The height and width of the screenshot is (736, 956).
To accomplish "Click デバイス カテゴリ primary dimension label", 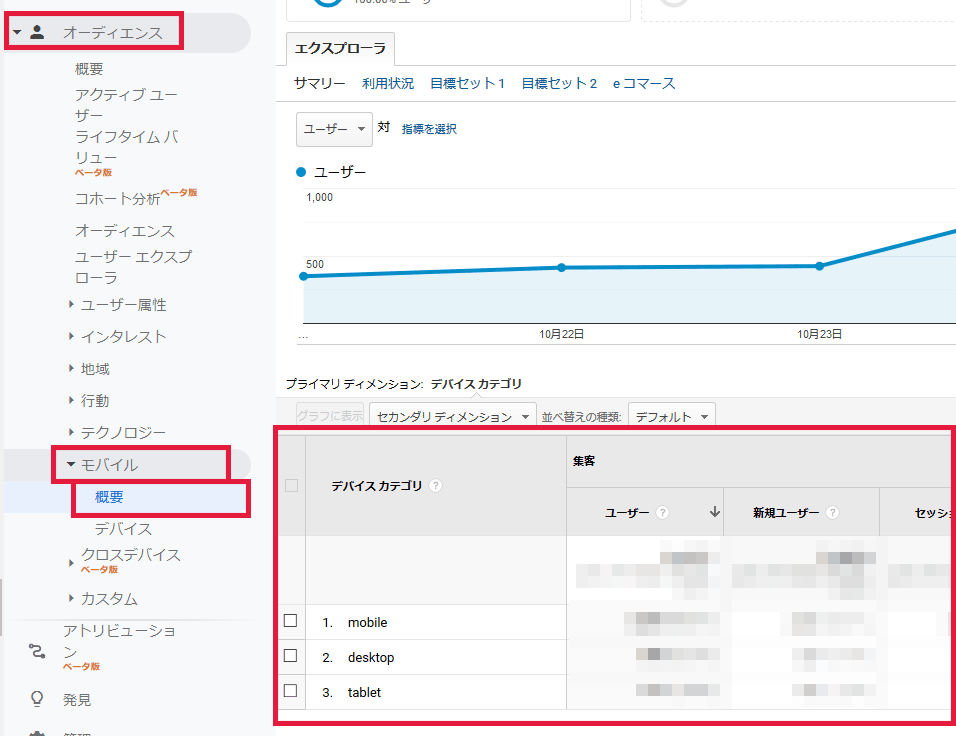I will coord(476,384).
